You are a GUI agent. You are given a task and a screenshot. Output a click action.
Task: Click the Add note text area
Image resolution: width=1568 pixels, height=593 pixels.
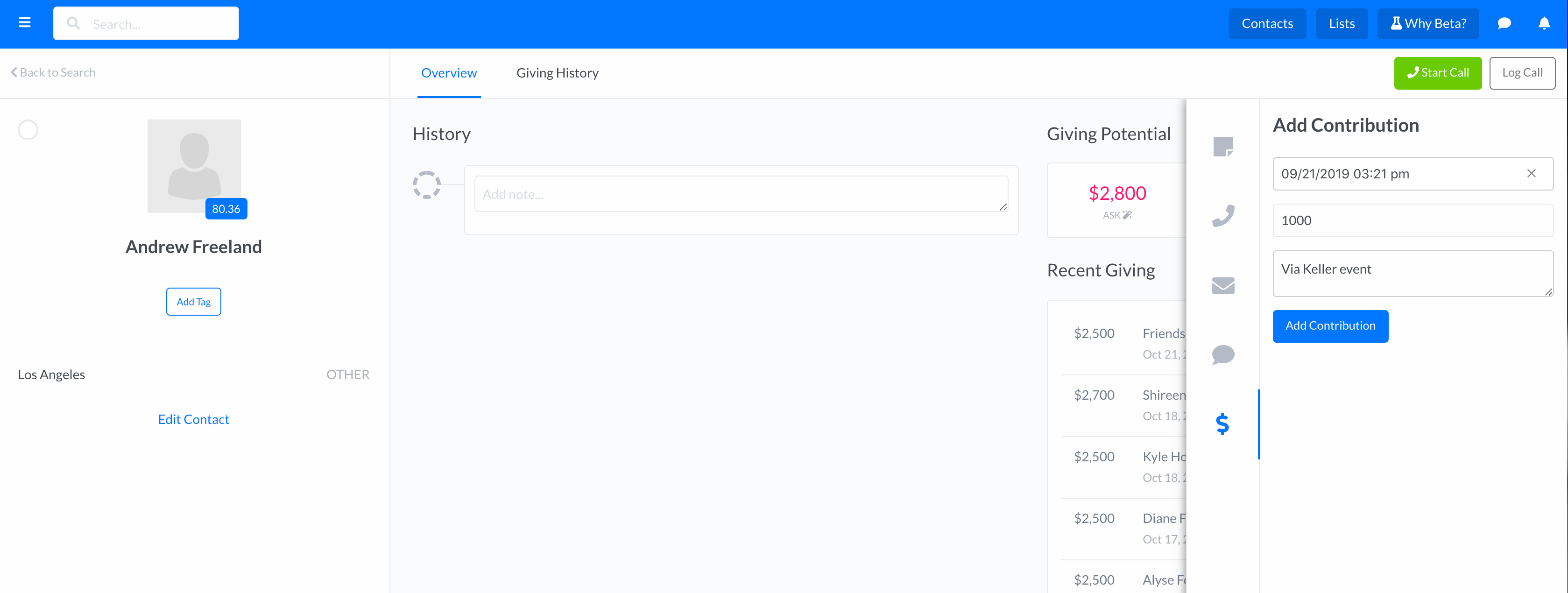coord(741,194)
